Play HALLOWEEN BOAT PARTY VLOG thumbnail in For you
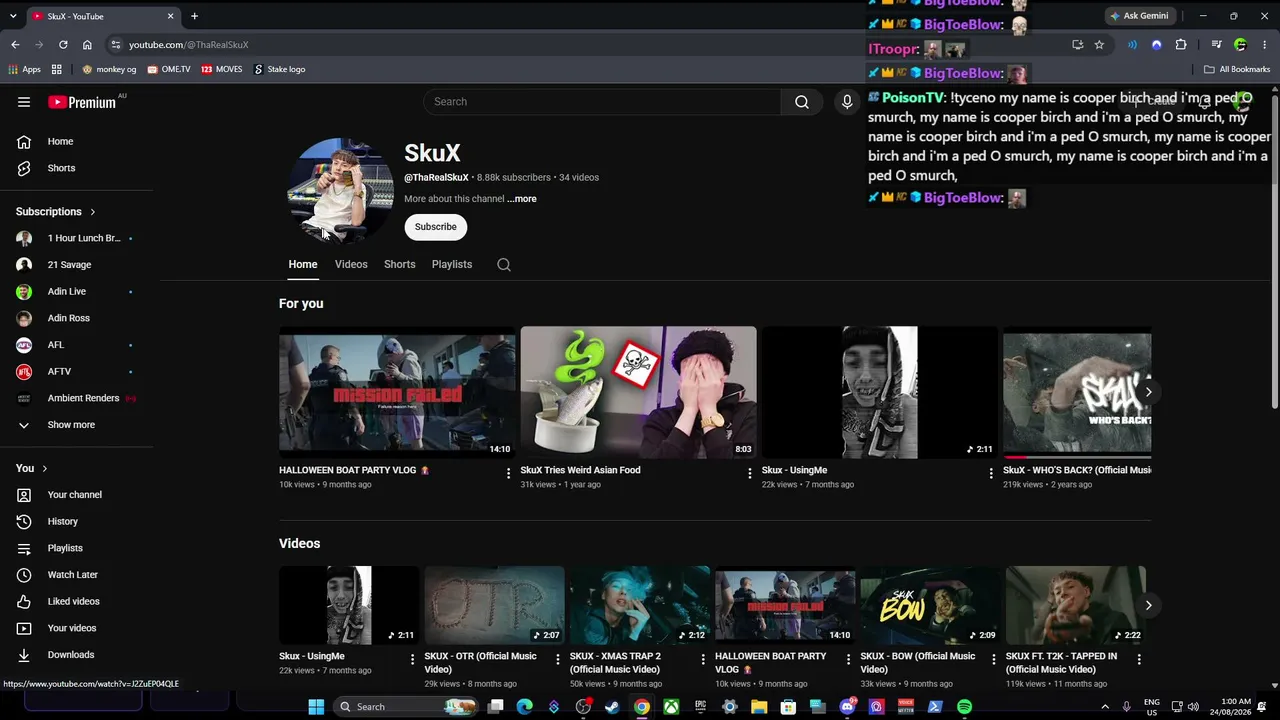Image resolution: width=1280 pixels, height=720 pixels. pyautogui.click(x=397, y=392)
